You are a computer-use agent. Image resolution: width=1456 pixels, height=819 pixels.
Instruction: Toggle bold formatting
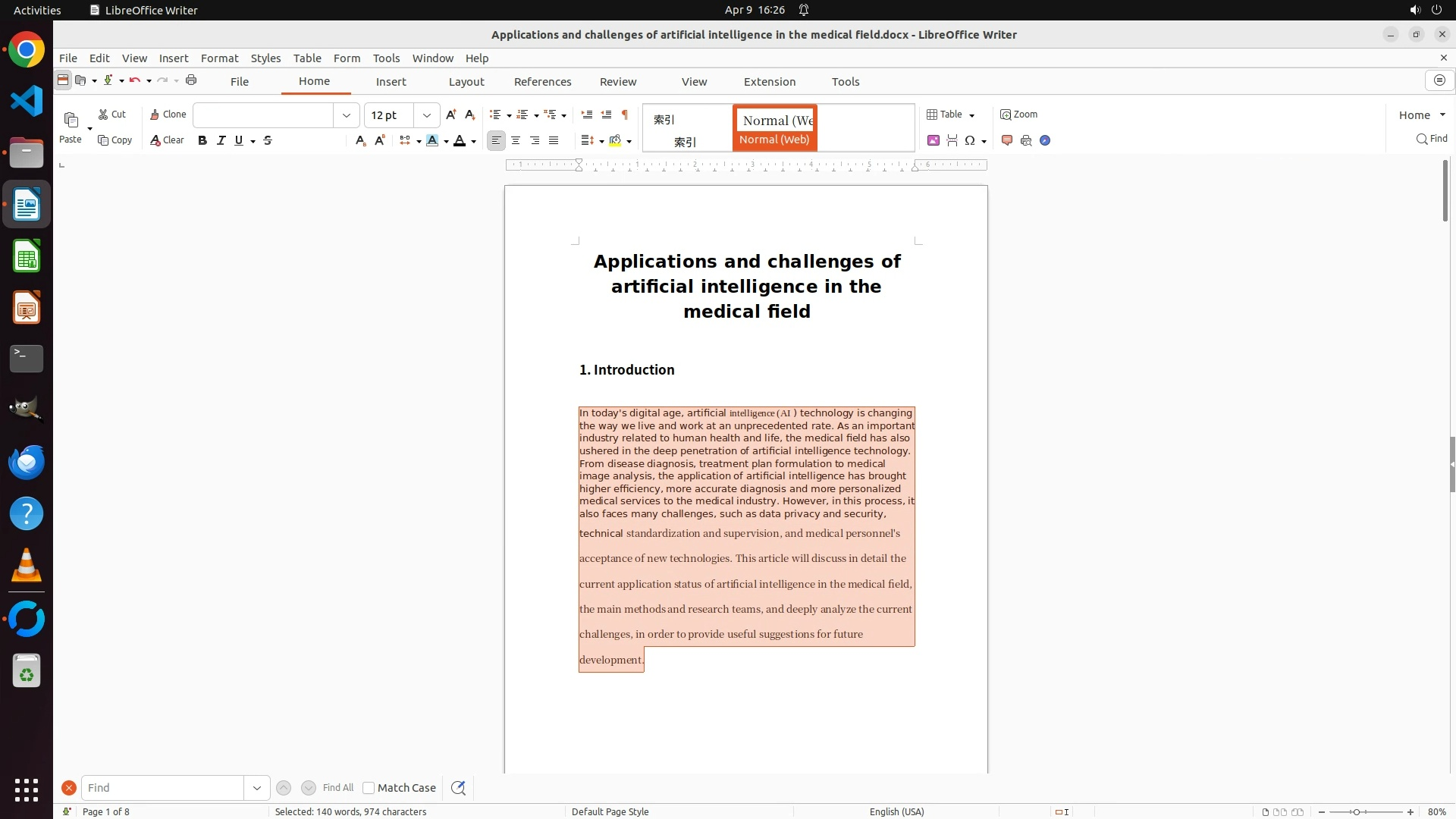coord(202,140)
